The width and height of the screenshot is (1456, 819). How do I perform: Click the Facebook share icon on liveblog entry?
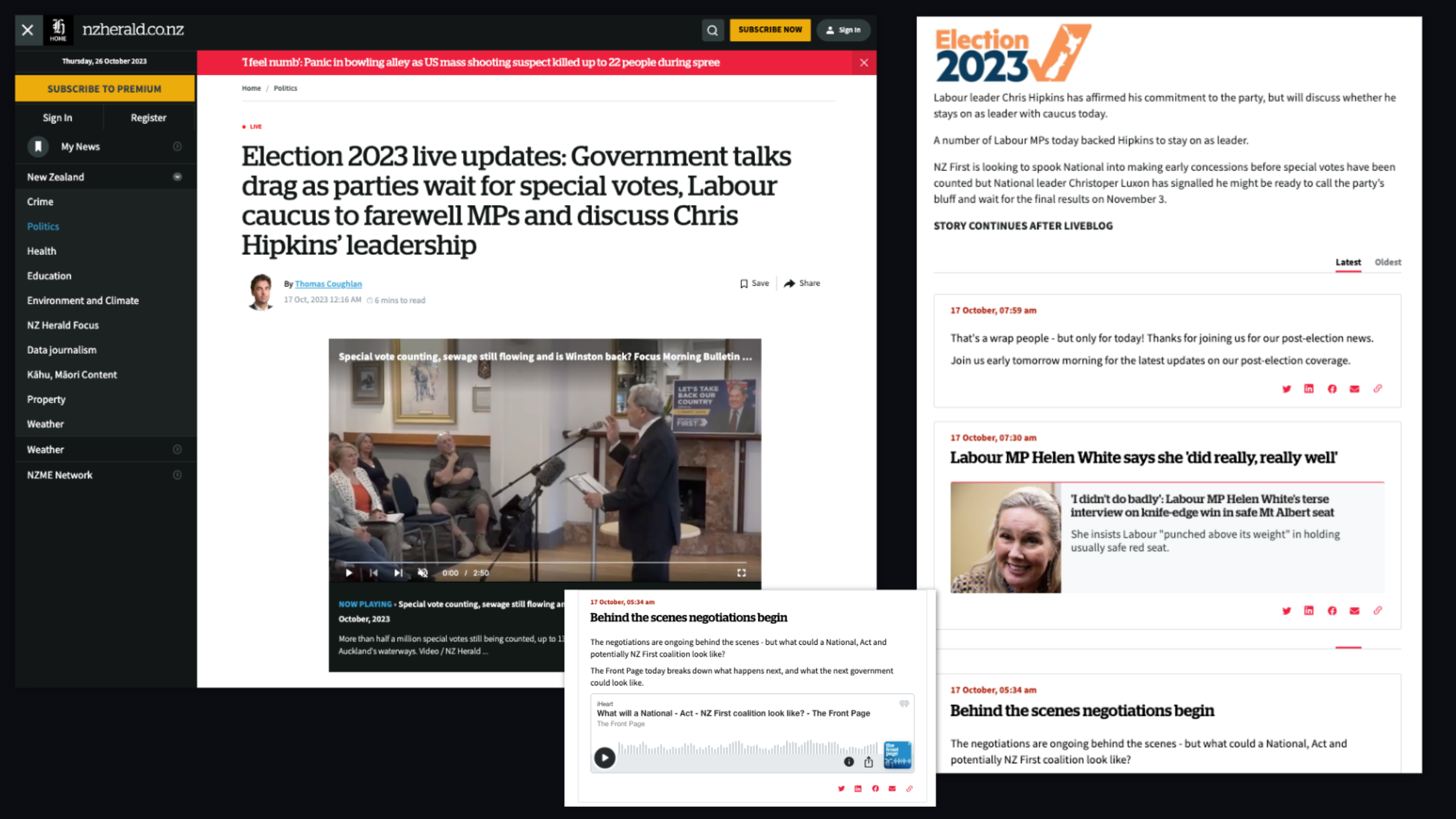[1331, 388]
